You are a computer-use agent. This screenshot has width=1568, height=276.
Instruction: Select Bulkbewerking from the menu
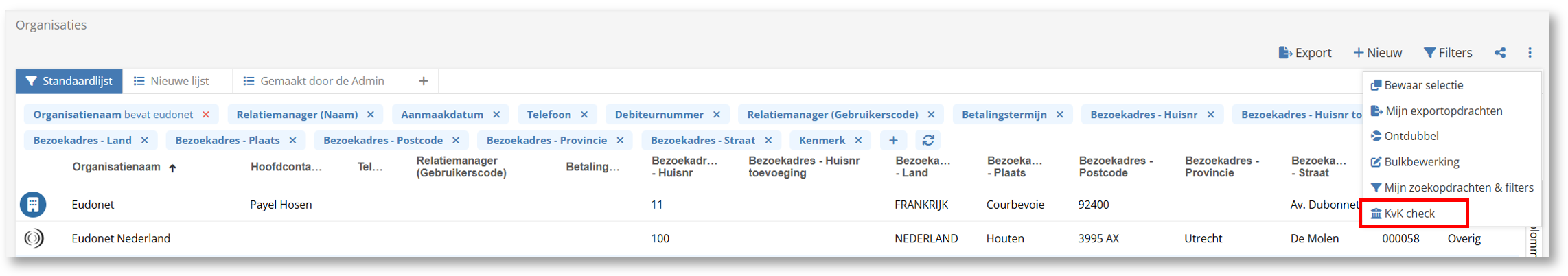point(1421,162)
